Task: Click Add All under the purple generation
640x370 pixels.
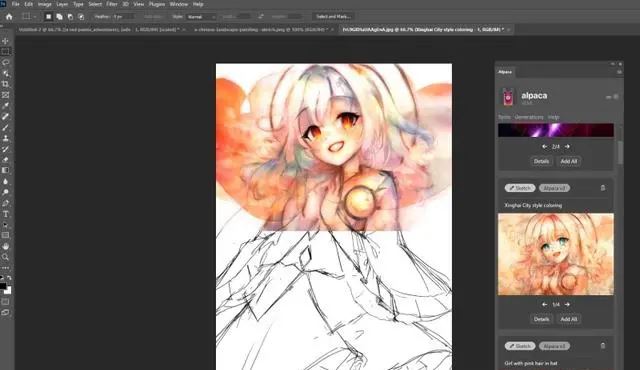Action: [x=569, y=161]
